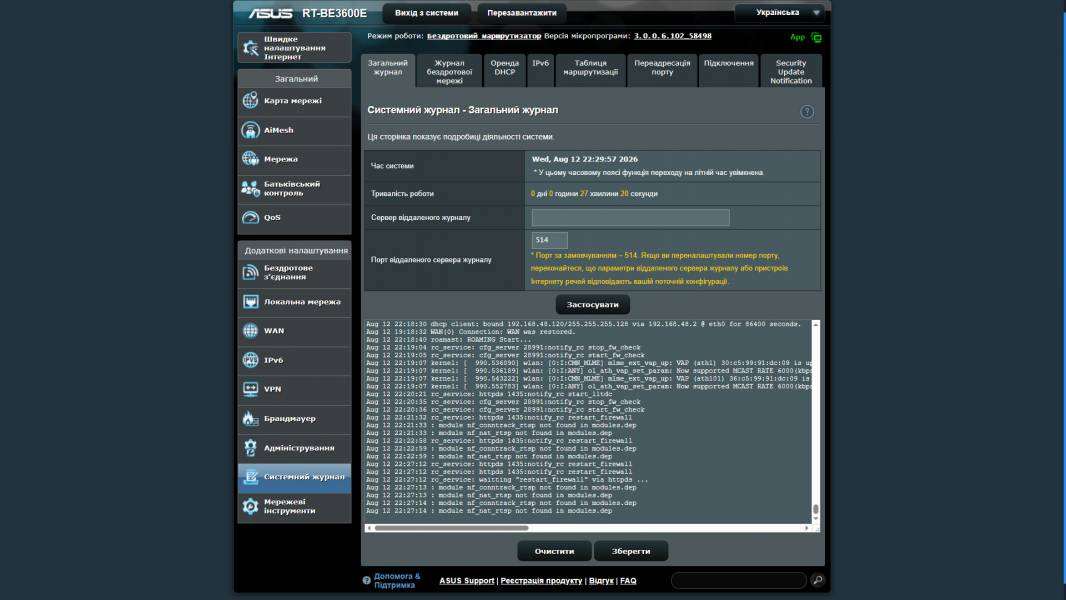Image resolution: width=1066 pixels, height=600 pixels.
Task: Open the Мережа globe icon
Action: pyautogui.click(x=250, y=159)
